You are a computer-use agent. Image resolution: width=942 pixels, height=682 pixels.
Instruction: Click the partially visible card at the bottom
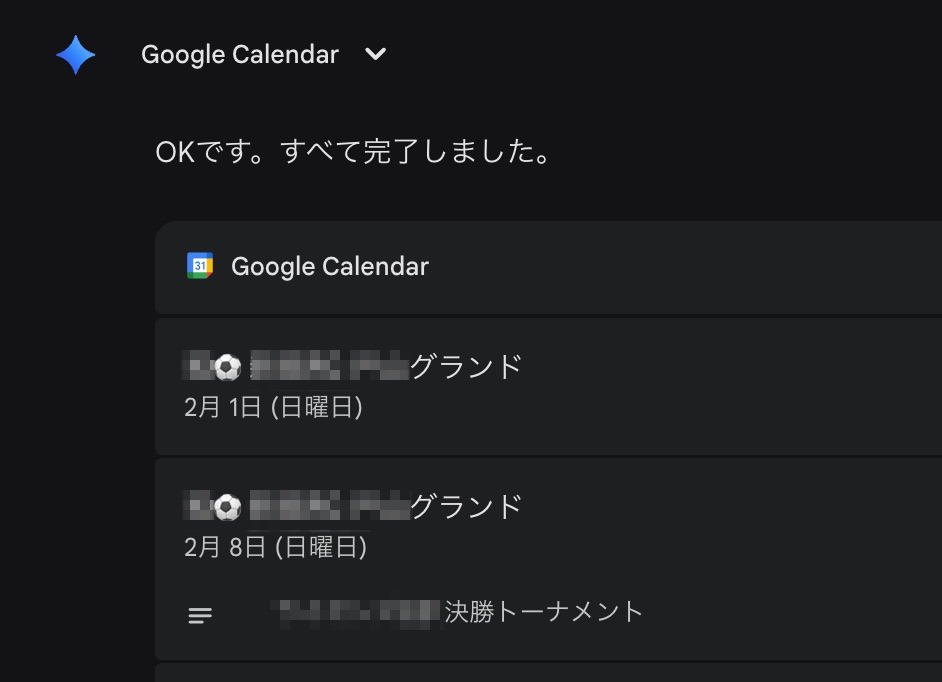tap(548, 672)
